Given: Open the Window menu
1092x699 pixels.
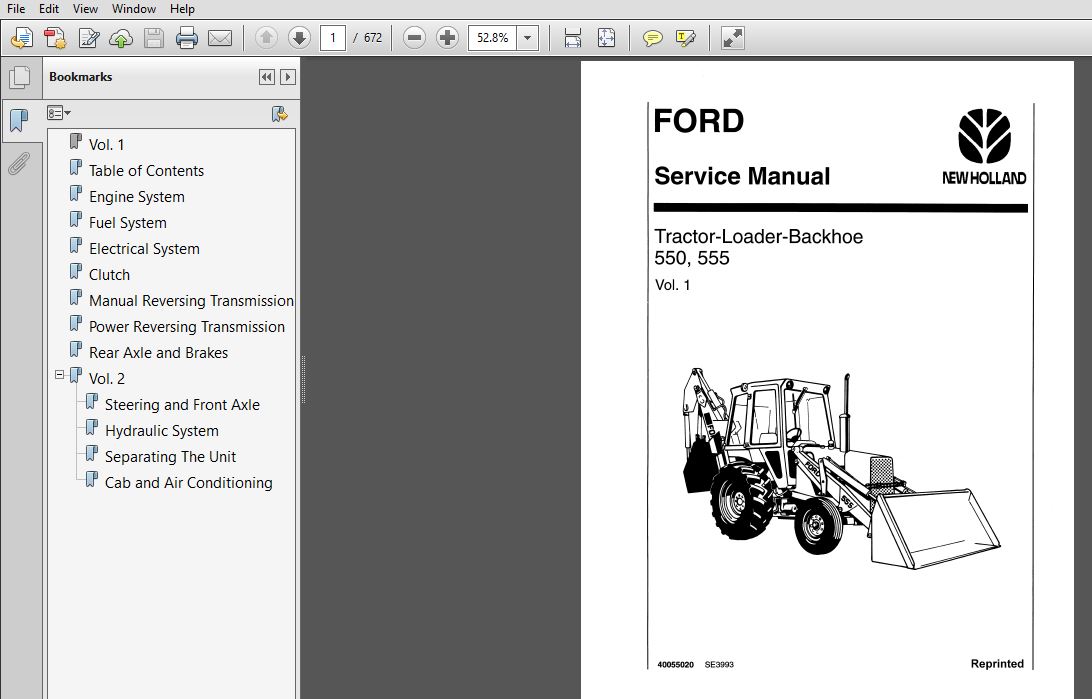Looking at the screenshot, I should 134,9.
